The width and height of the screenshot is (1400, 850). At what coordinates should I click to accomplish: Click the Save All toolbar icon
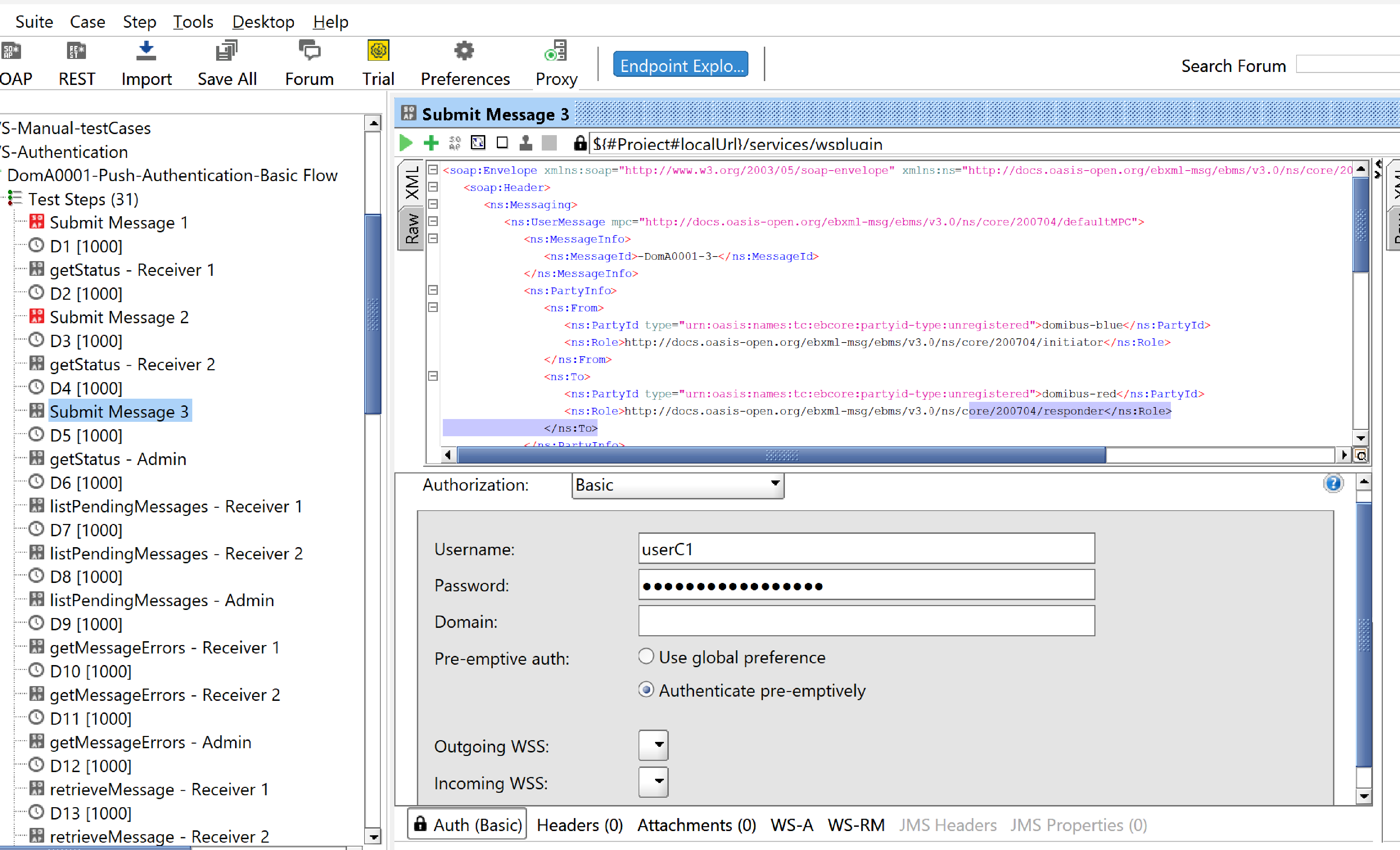click(227, 64)
